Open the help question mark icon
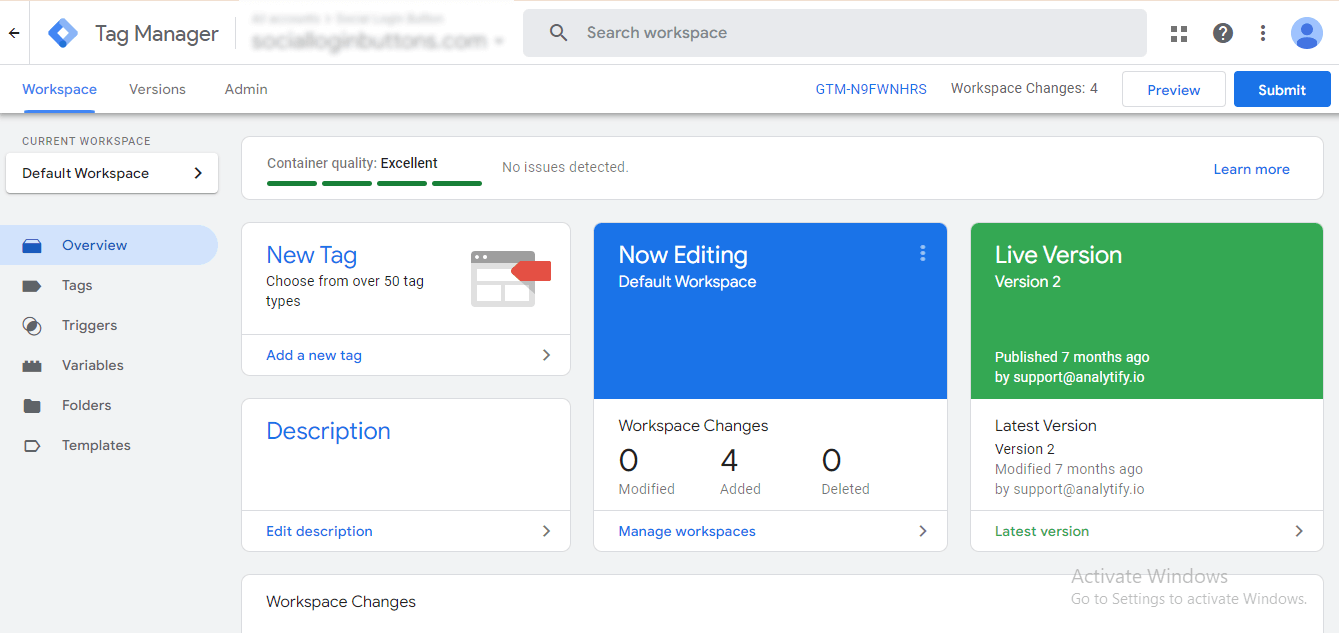Image resolution: width=1339 pixels, height=633 pixels. tap(1222, 33)
